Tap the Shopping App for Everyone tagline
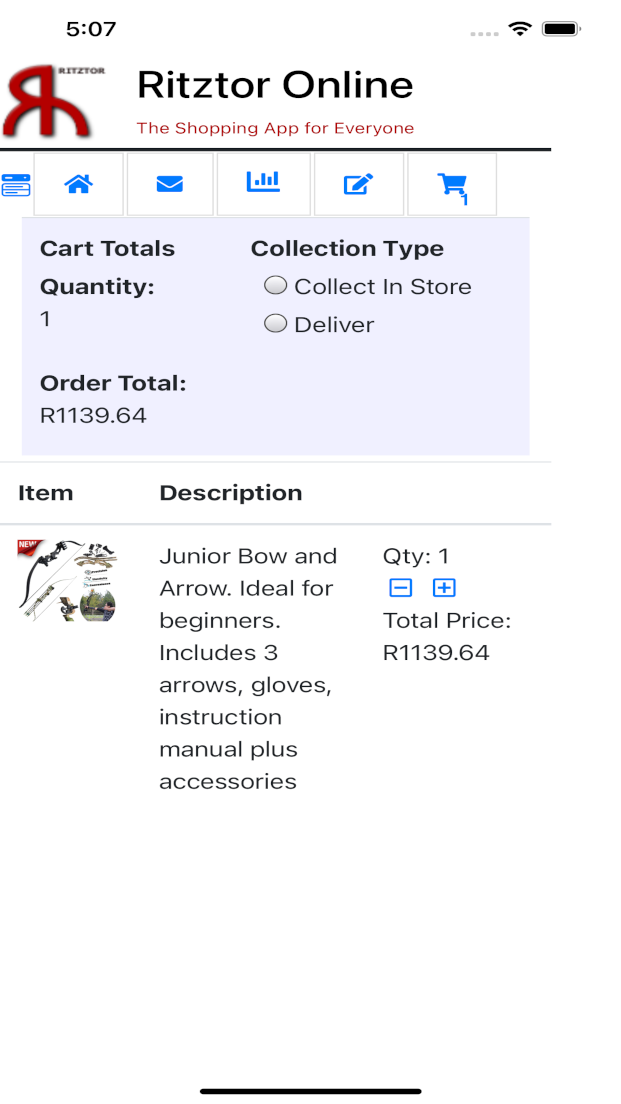 point(275,128)
